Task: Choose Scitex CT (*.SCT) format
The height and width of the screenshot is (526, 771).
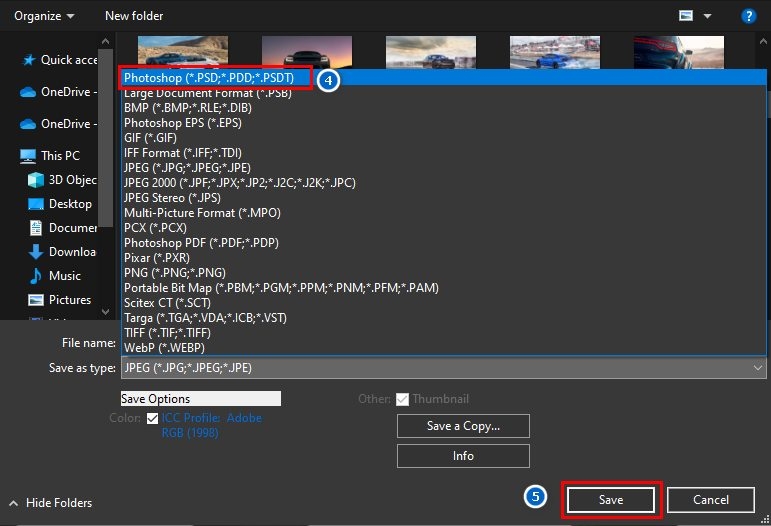Action: 443,303
